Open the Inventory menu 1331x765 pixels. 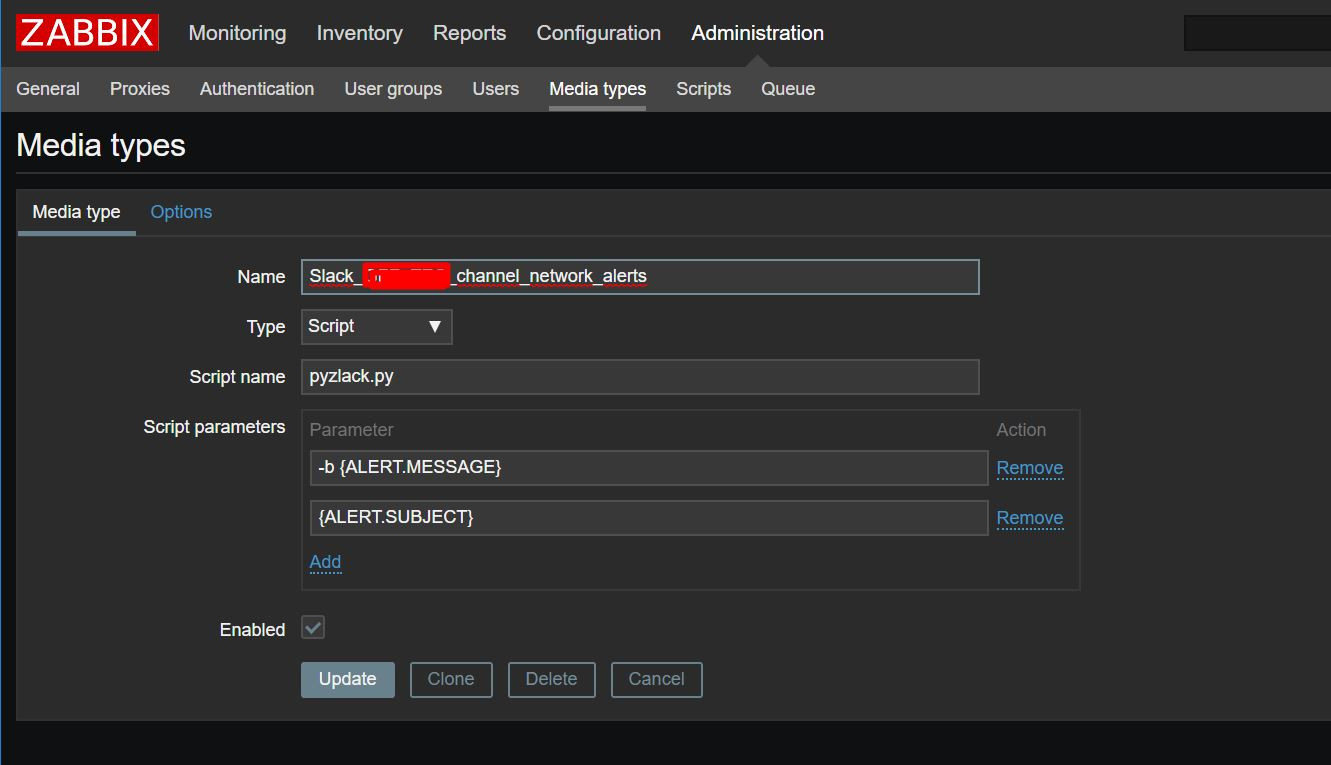(359, 33)
